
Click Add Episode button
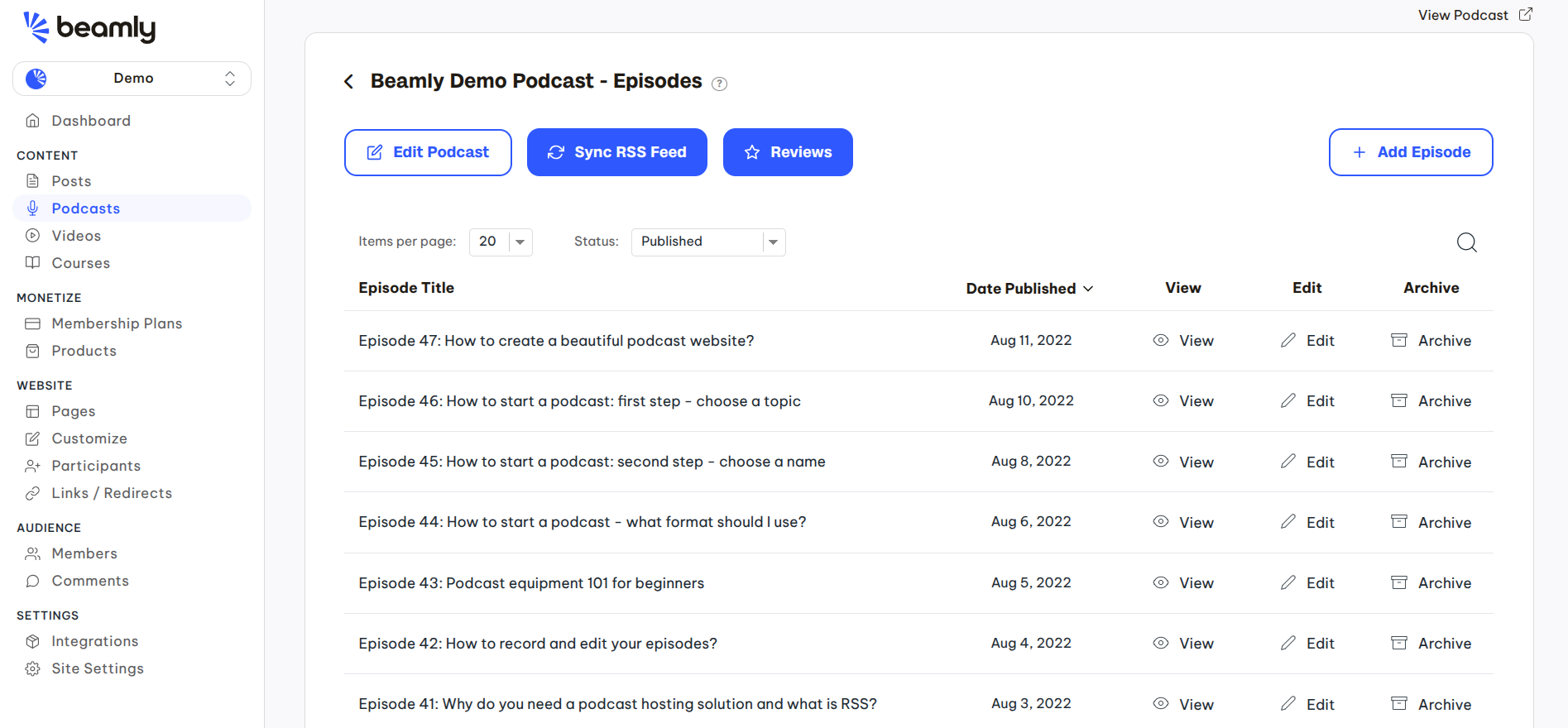1411,152
